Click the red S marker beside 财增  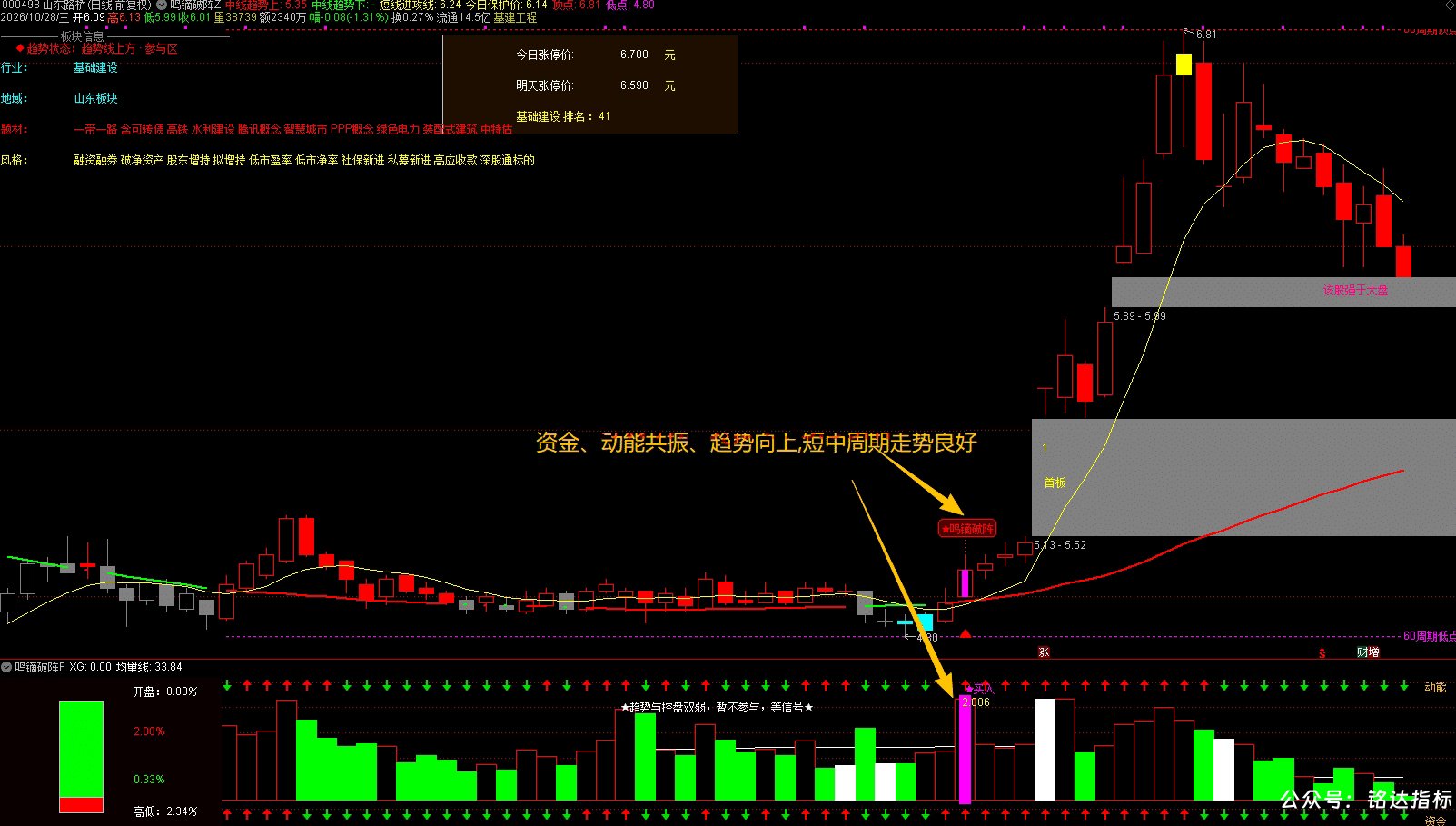pos(1322,653)
